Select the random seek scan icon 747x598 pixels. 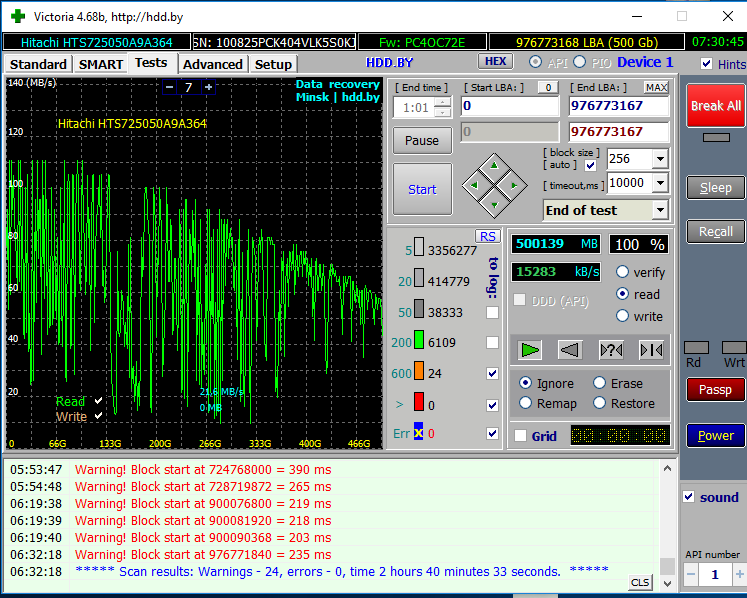[610, 349]
